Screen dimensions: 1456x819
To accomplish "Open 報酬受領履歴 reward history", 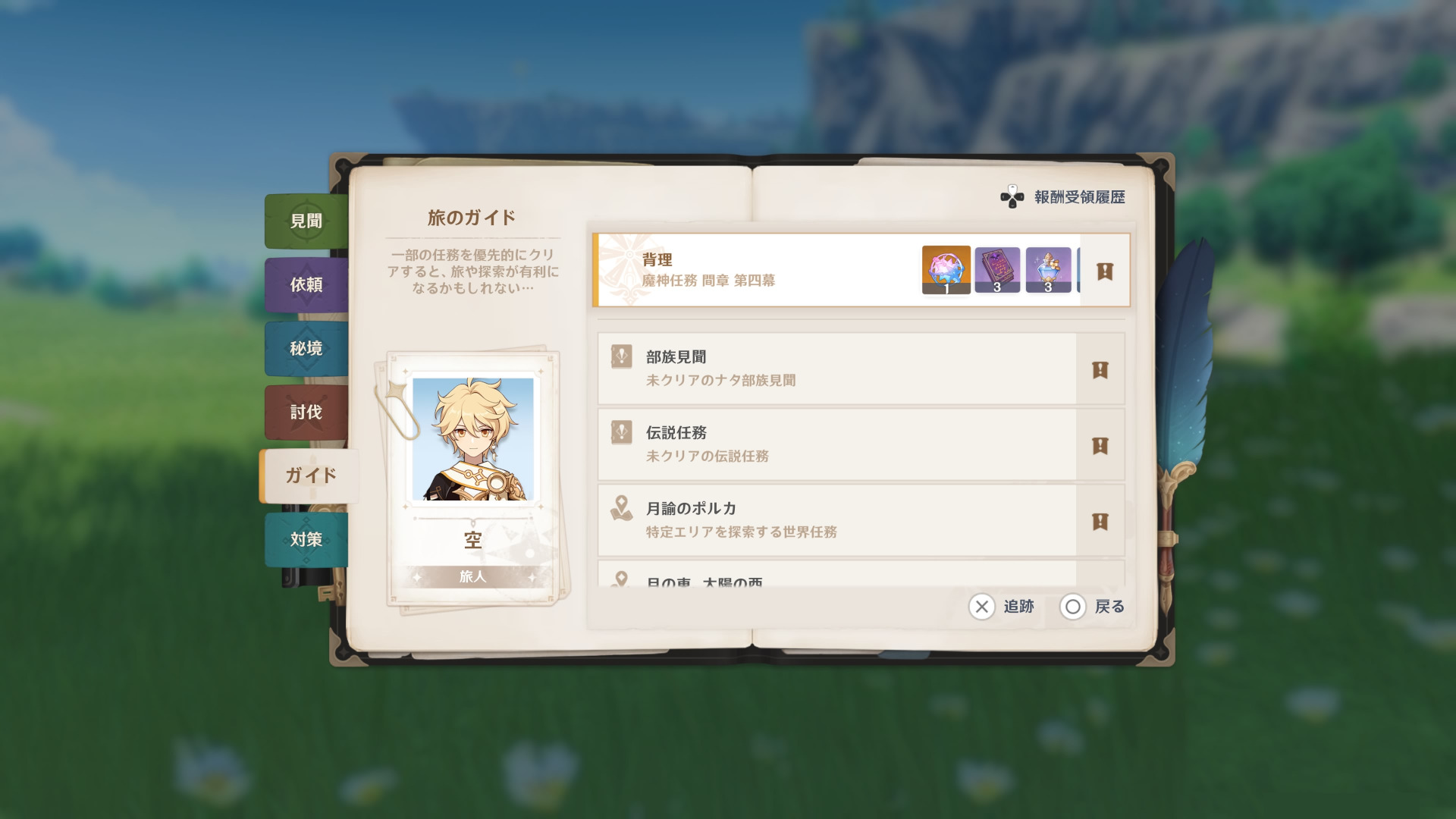I will pyautogui.click(x=1062, y=197).
